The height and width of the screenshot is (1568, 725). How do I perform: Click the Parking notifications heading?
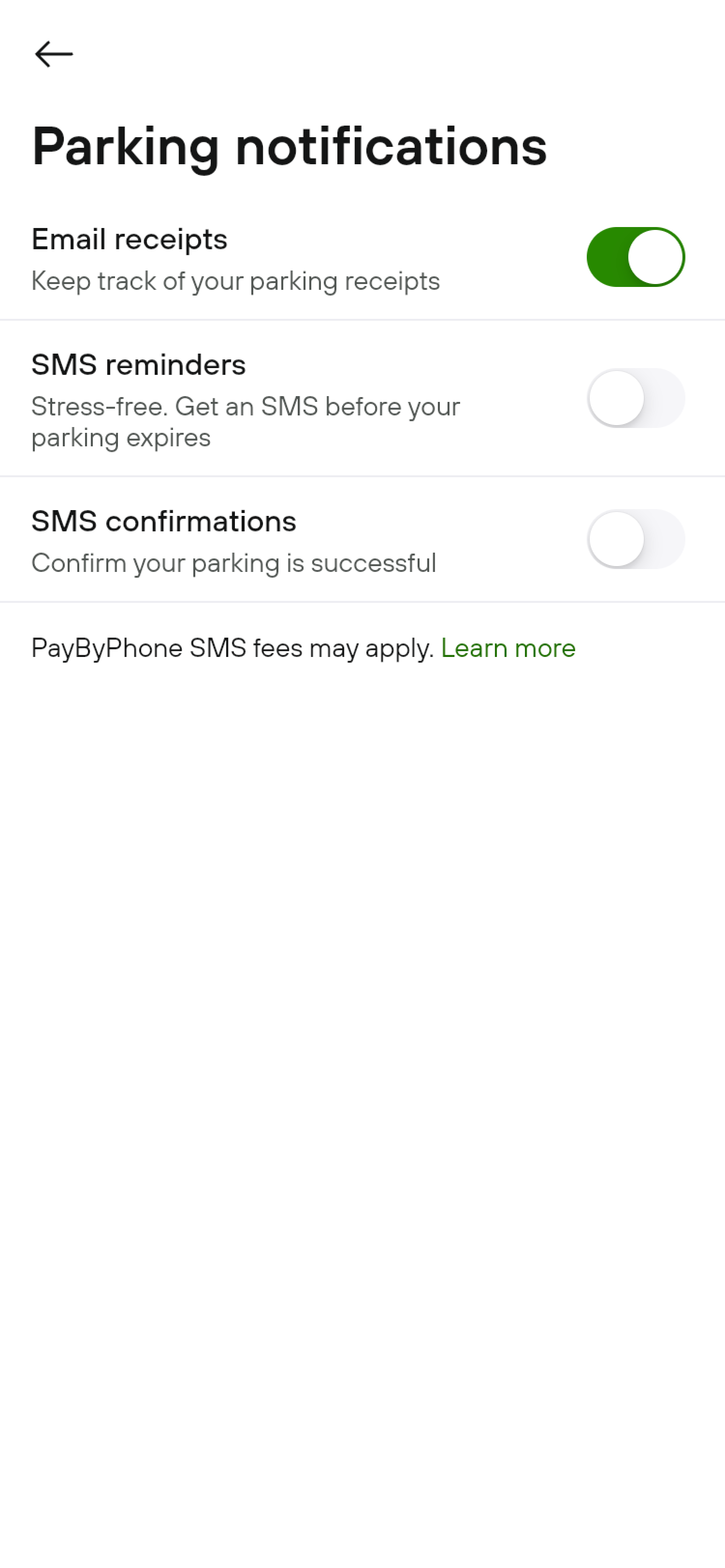point(290,147)
